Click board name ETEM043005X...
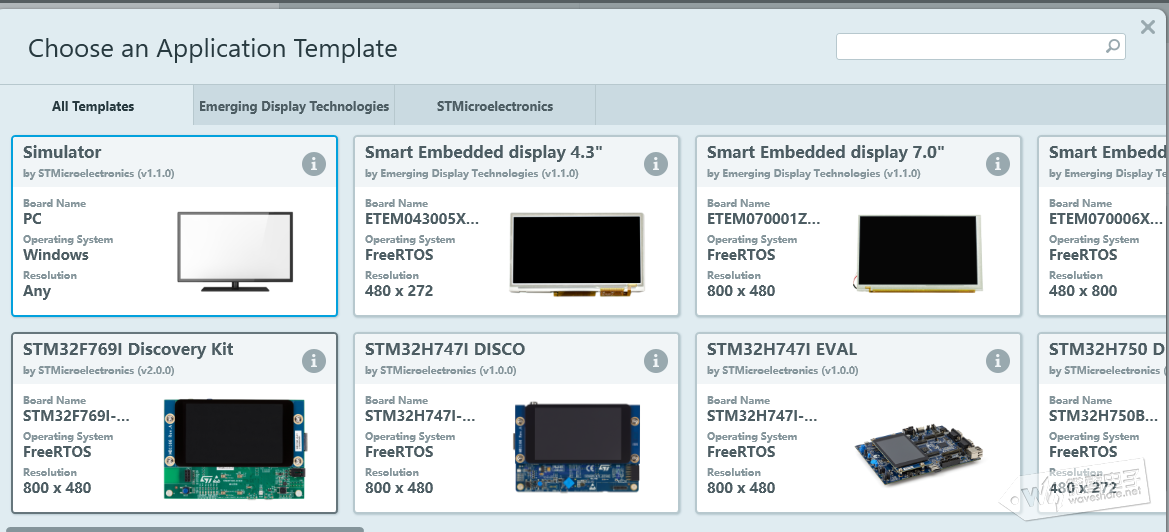This screenshot has height=532, width=1169. coord(422,219)
